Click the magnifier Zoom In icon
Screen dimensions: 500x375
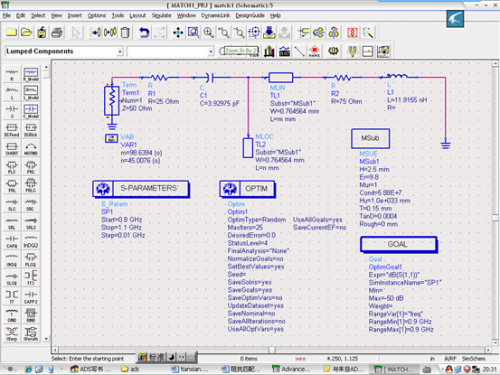pos(209,32)
